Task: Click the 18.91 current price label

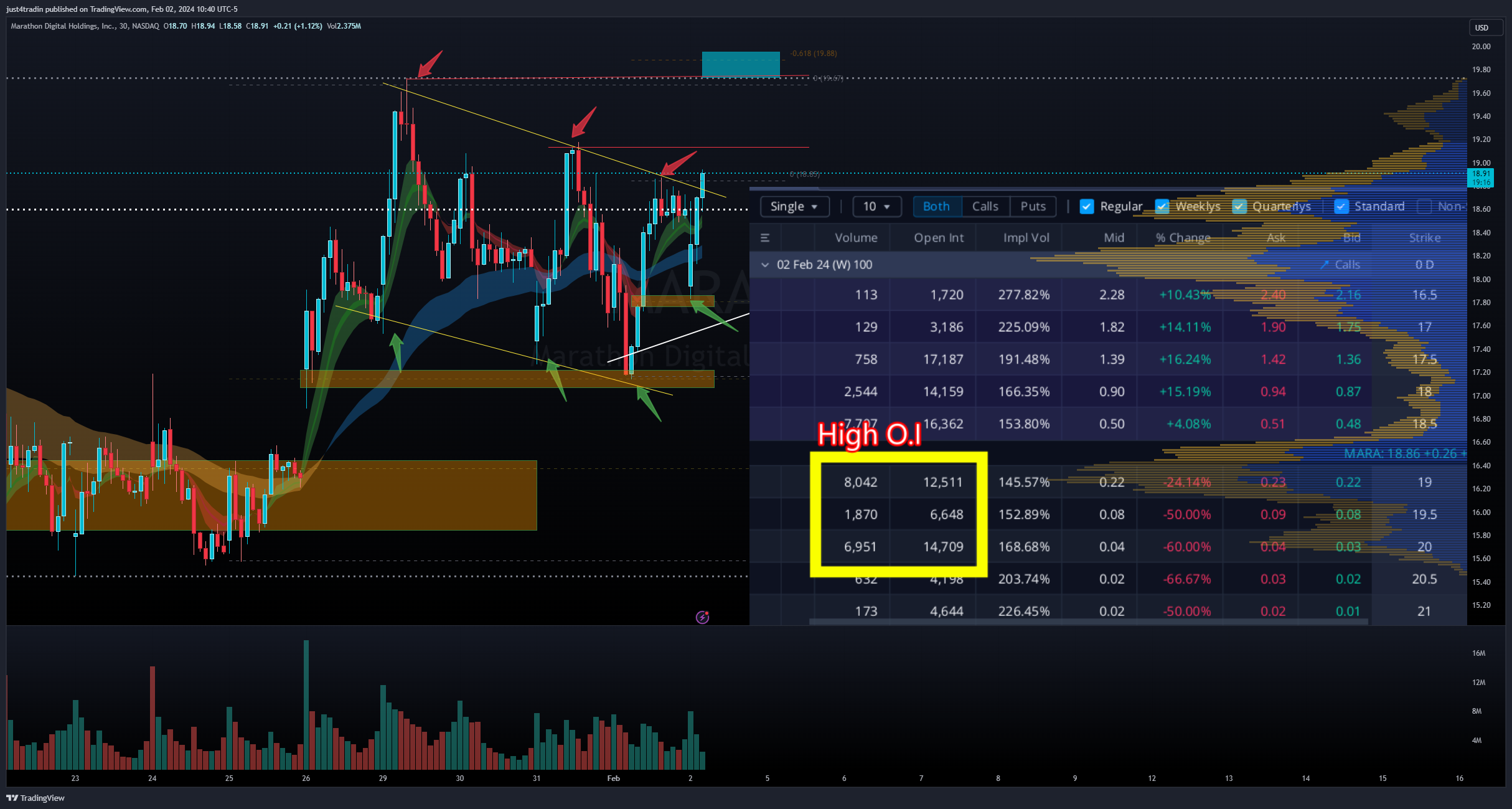Action: click(x=1481, y=174)
